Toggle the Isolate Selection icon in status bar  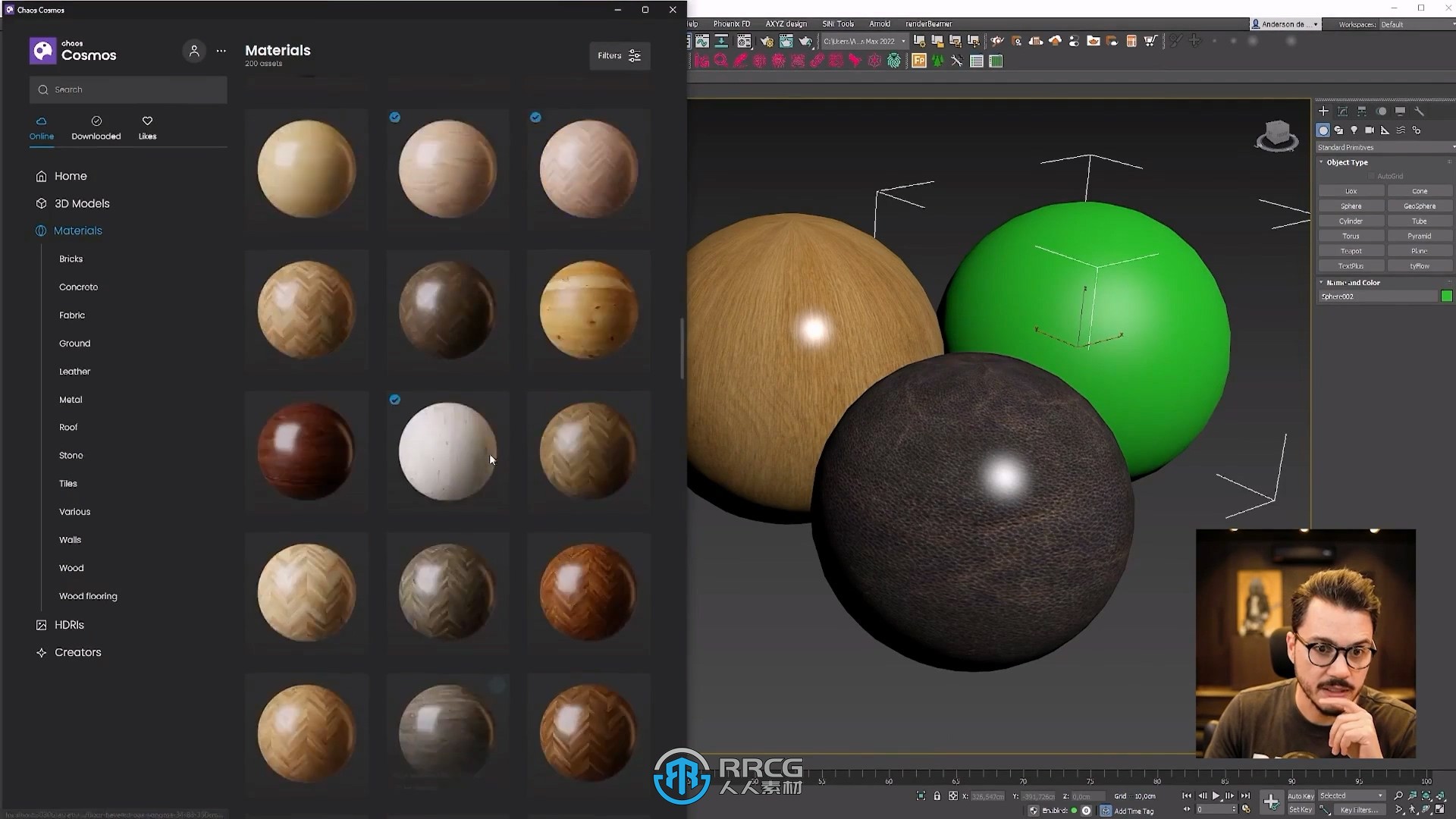(x=921, y=795)
